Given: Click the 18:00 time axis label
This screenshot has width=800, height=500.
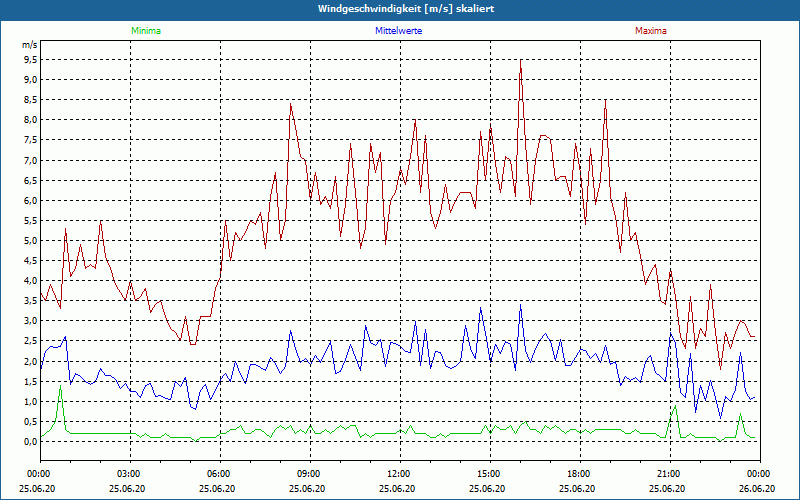Looking at the screenshot, I should (580, 474).
